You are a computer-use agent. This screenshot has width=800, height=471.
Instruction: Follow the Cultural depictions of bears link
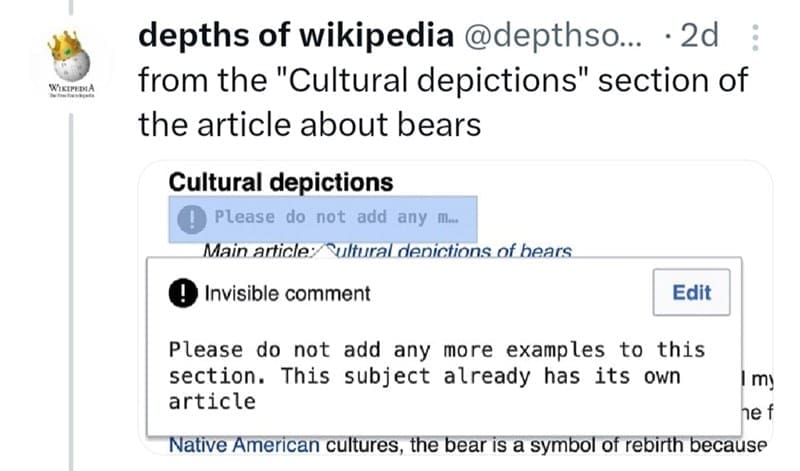pos(452,250)
